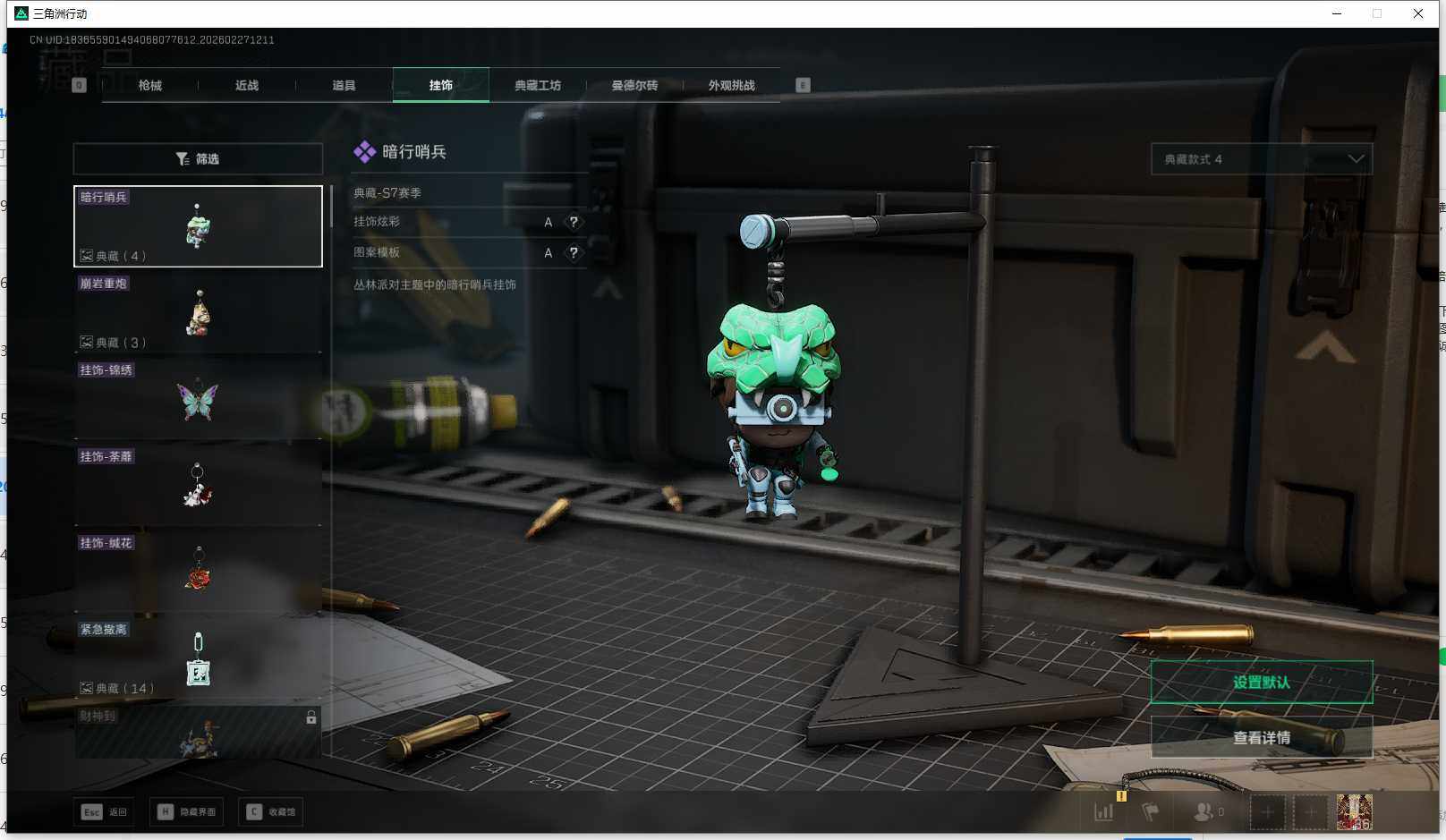Switch to the 枪械 tab
The height and width of the screenshot is (840, 1446).
150,85
